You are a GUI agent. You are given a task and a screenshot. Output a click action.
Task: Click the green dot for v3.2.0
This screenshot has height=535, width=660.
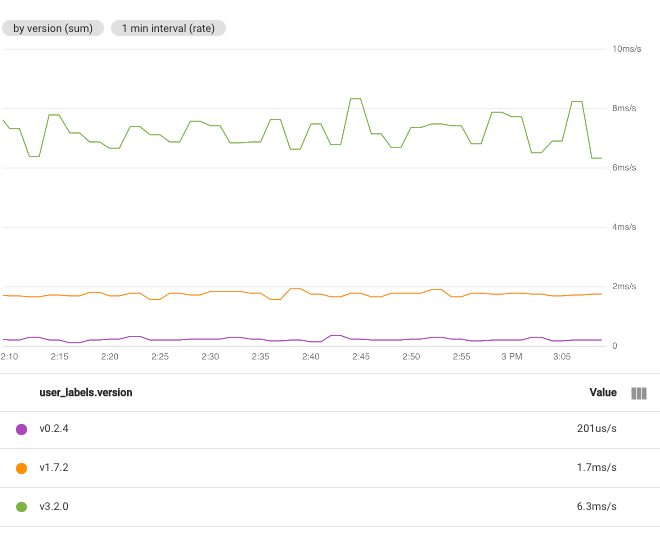tap(22, 507)
